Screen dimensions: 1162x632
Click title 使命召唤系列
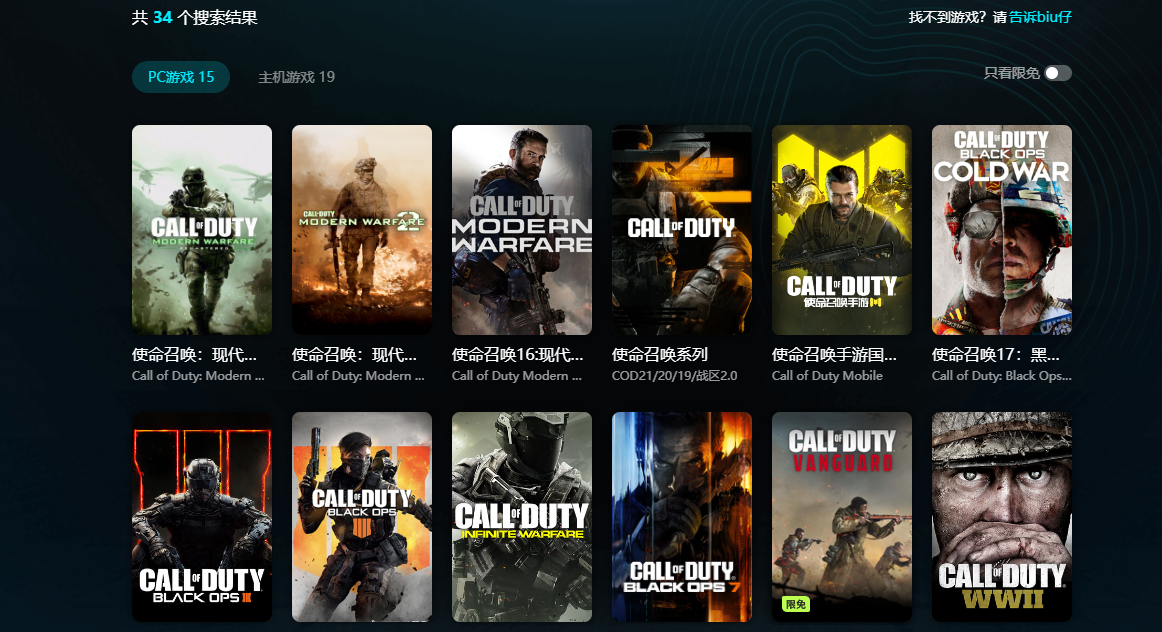point(660,355)
